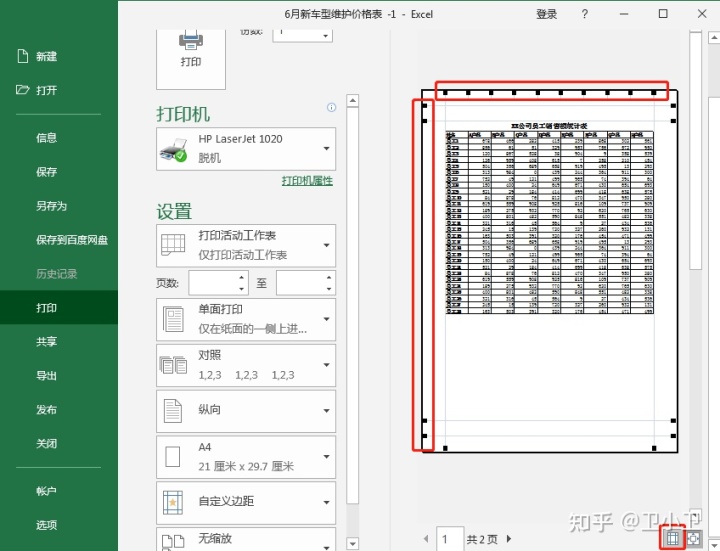This screenshot has width=720, height=551.
Task: Decrease the starting page number
Action: point(242,289)
